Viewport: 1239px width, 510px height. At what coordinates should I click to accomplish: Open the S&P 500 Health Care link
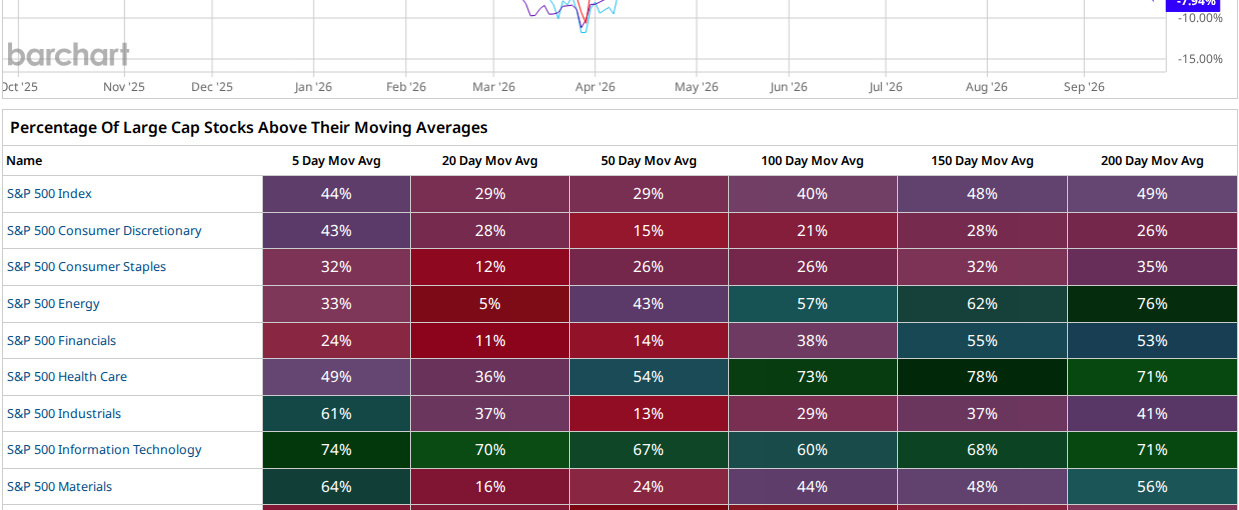[x=67, y=377]
